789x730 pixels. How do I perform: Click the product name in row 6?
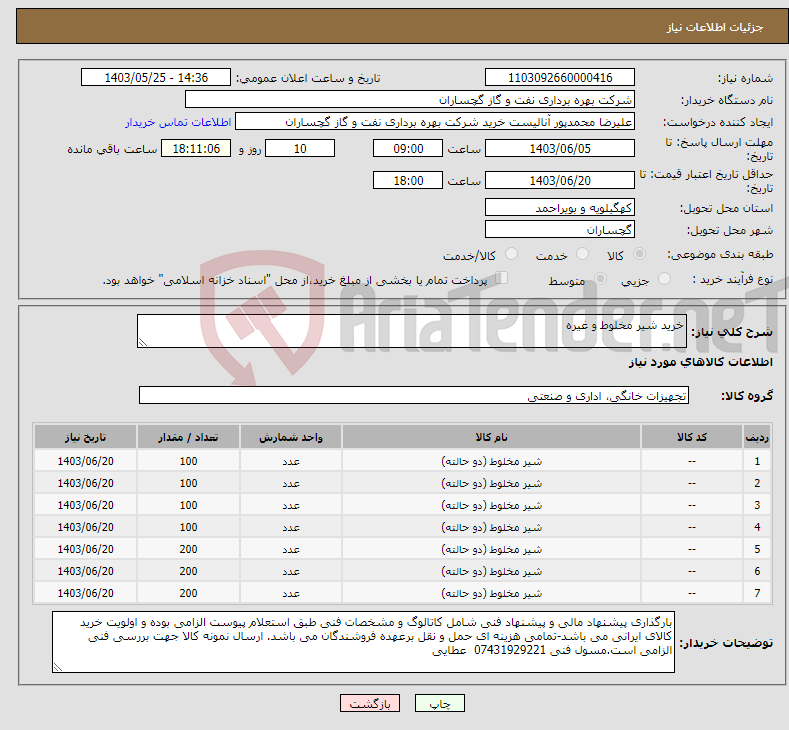(x=492, y=571)
